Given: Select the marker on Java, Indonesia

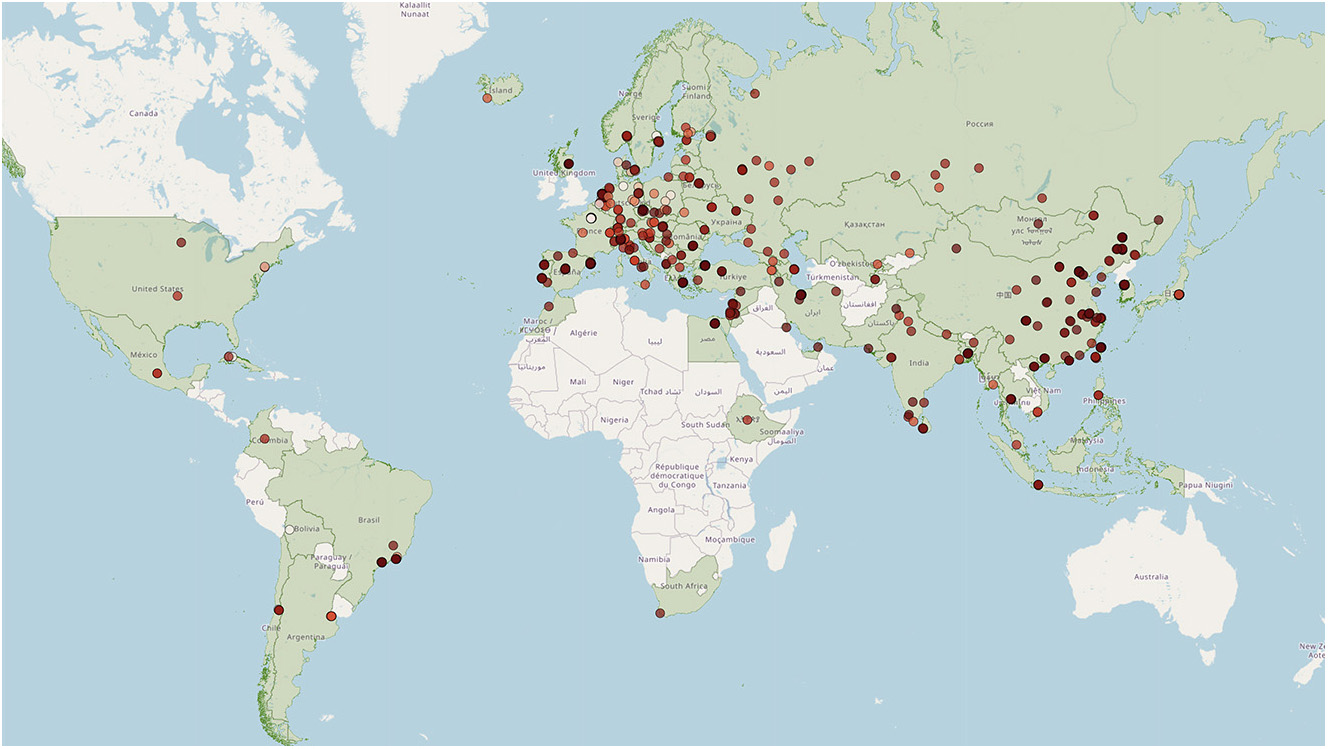Looking at the screenshot, I should pos(1038,486).
